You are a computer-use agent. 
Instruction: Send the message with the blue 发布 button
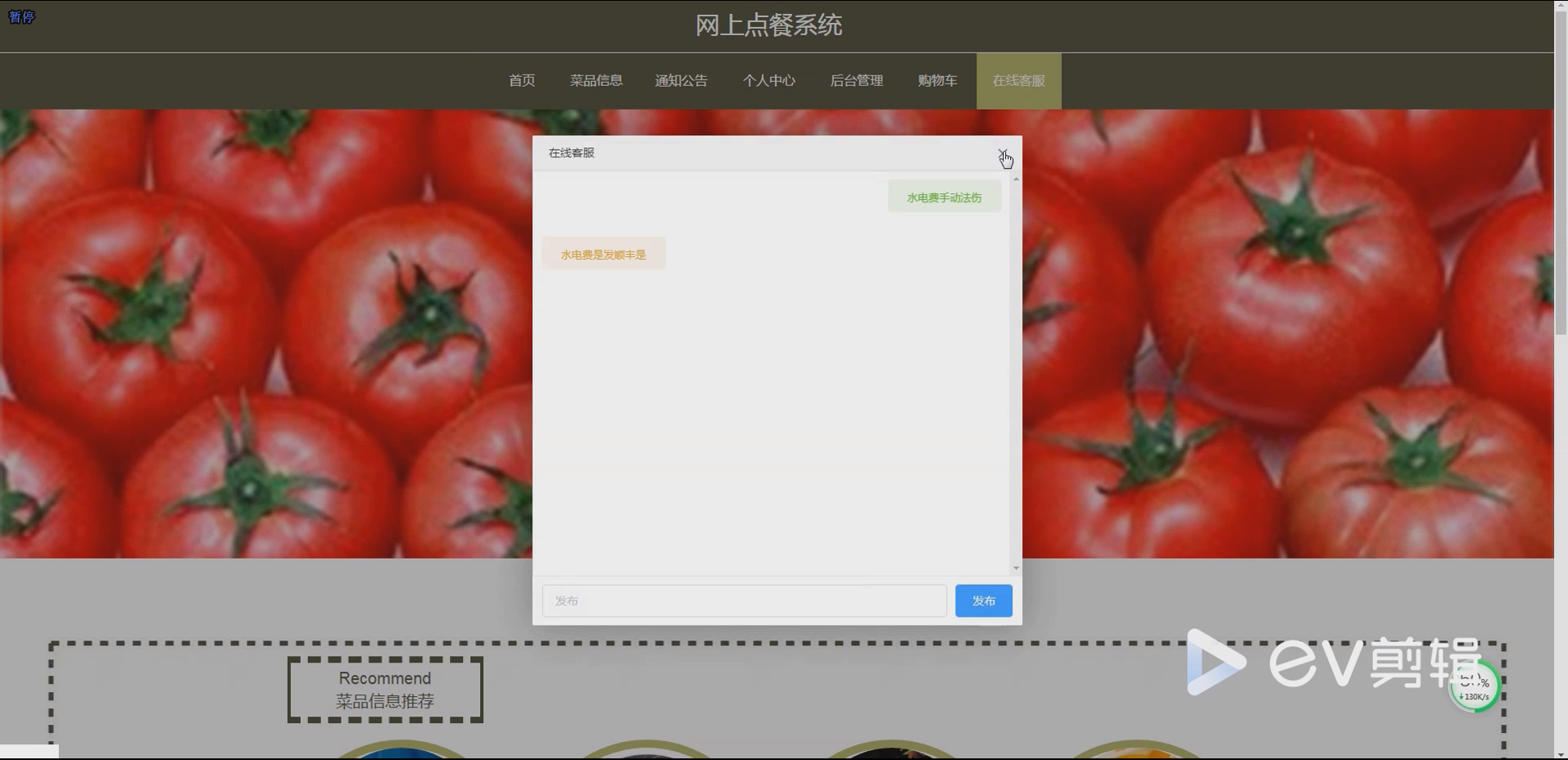(x=983, y=600)
